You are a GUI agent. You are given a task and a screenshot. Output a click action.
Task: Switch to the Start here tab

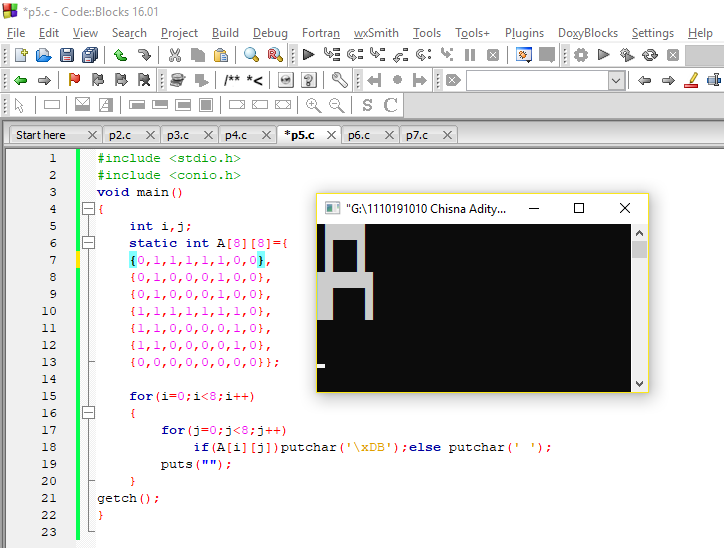coord(41,135)
